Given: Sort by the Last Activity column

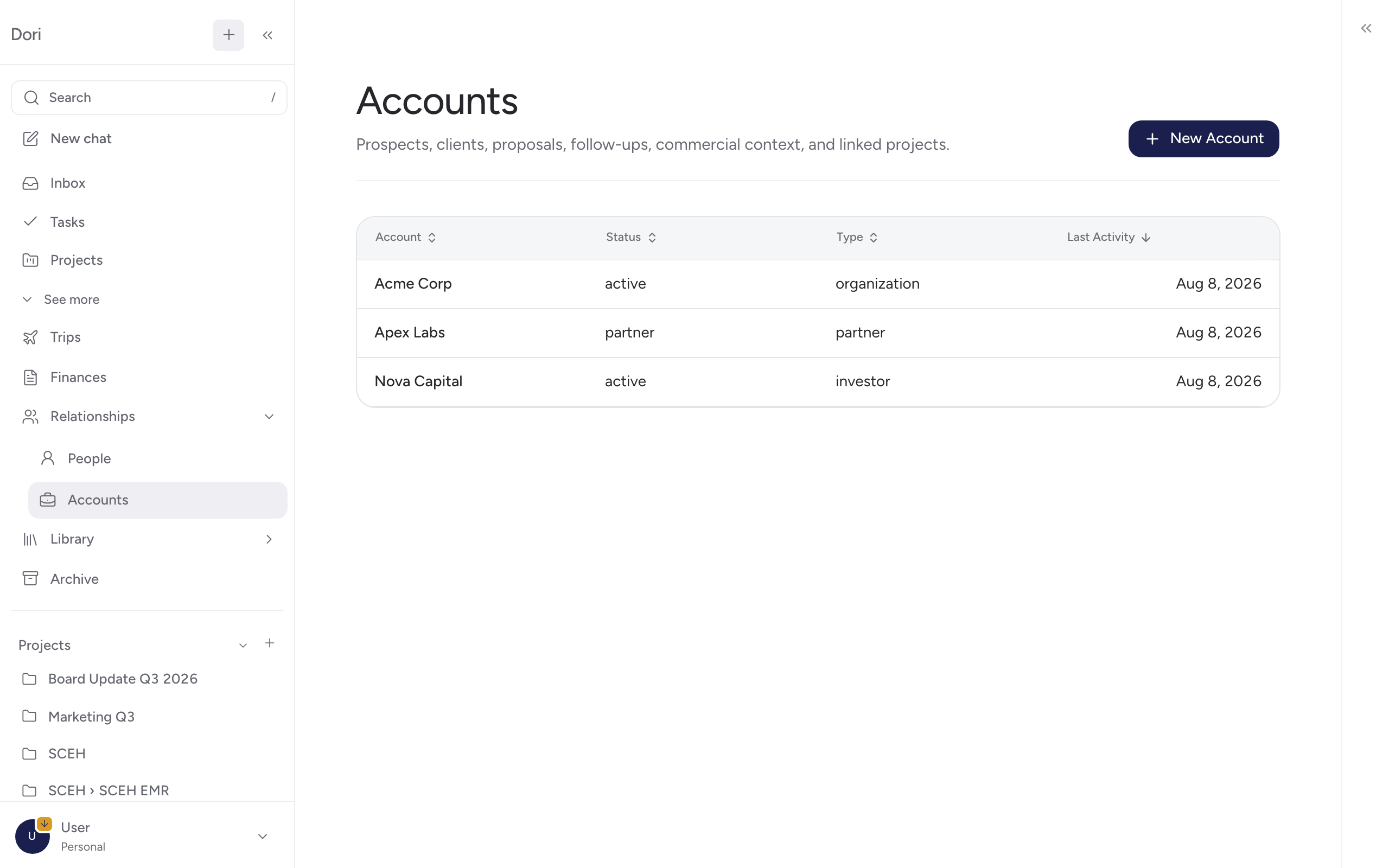Looking at the screenshot, I should [x=1108, y=237].
